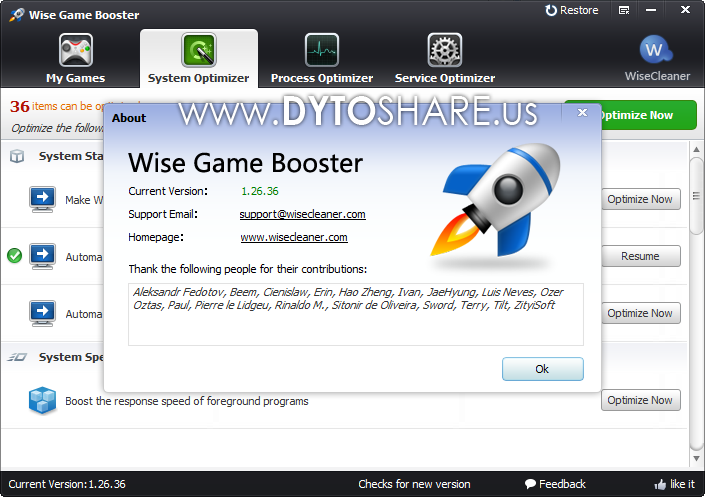Click the System Sta cube section icon
The height and width of the screenshot is (497, 705).
click(x=17, y=157)
